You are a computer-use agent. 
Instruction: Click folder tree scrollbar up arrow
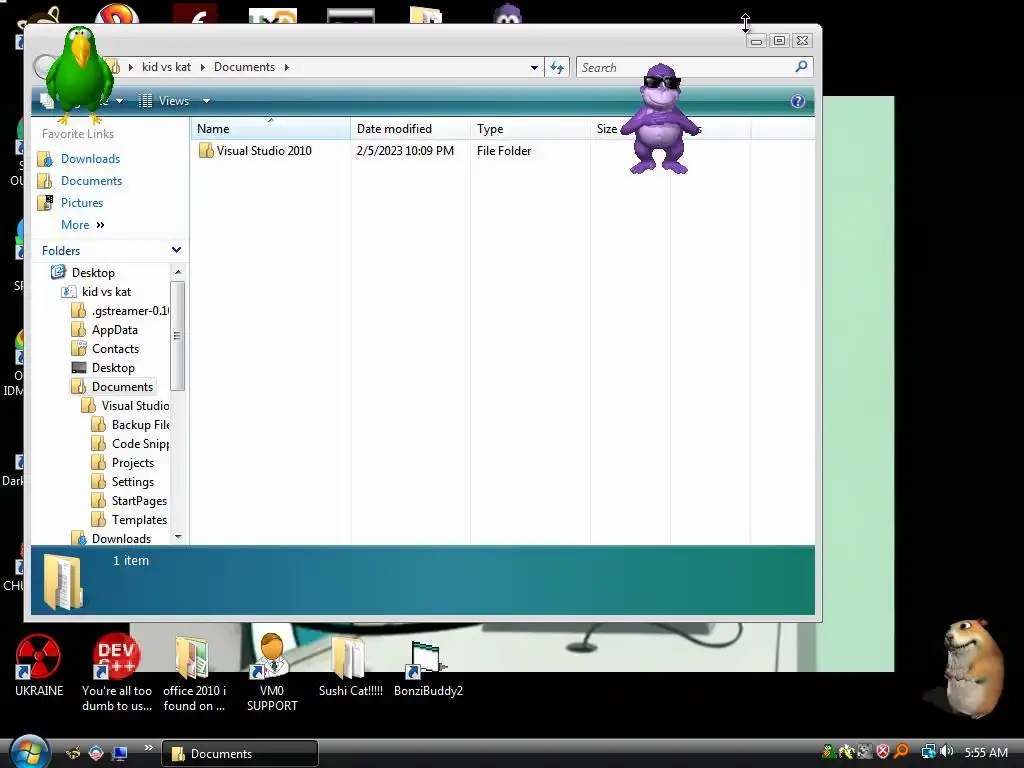178,272
